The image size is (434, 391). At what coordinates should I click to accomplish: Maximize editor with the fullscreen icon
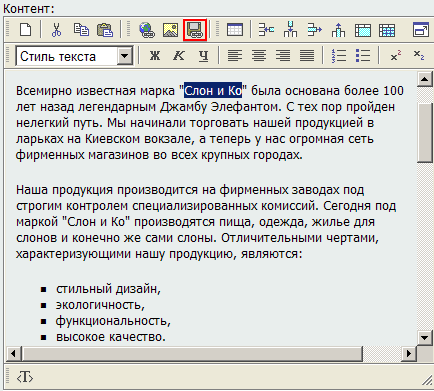[421, 29]
